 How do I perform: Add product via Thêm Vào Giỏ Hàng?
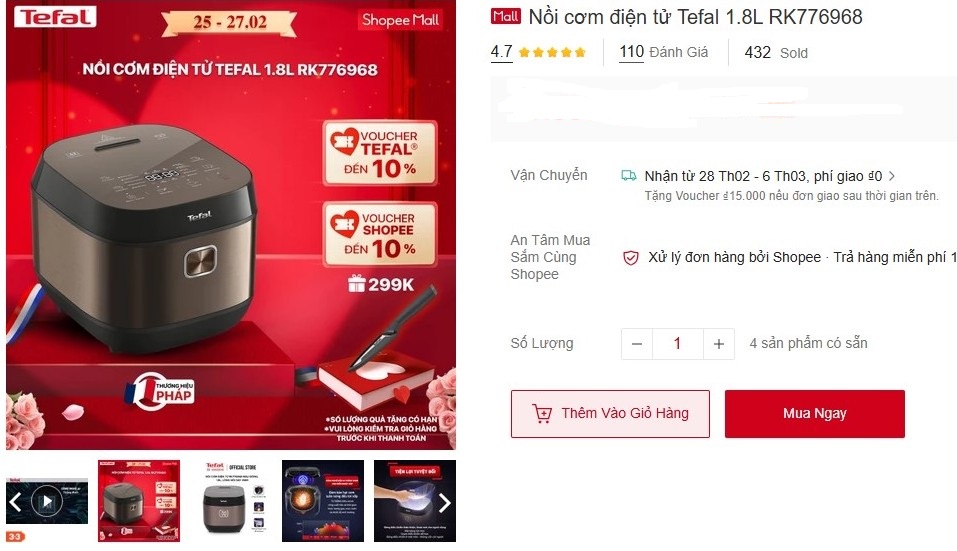point(610,414)
